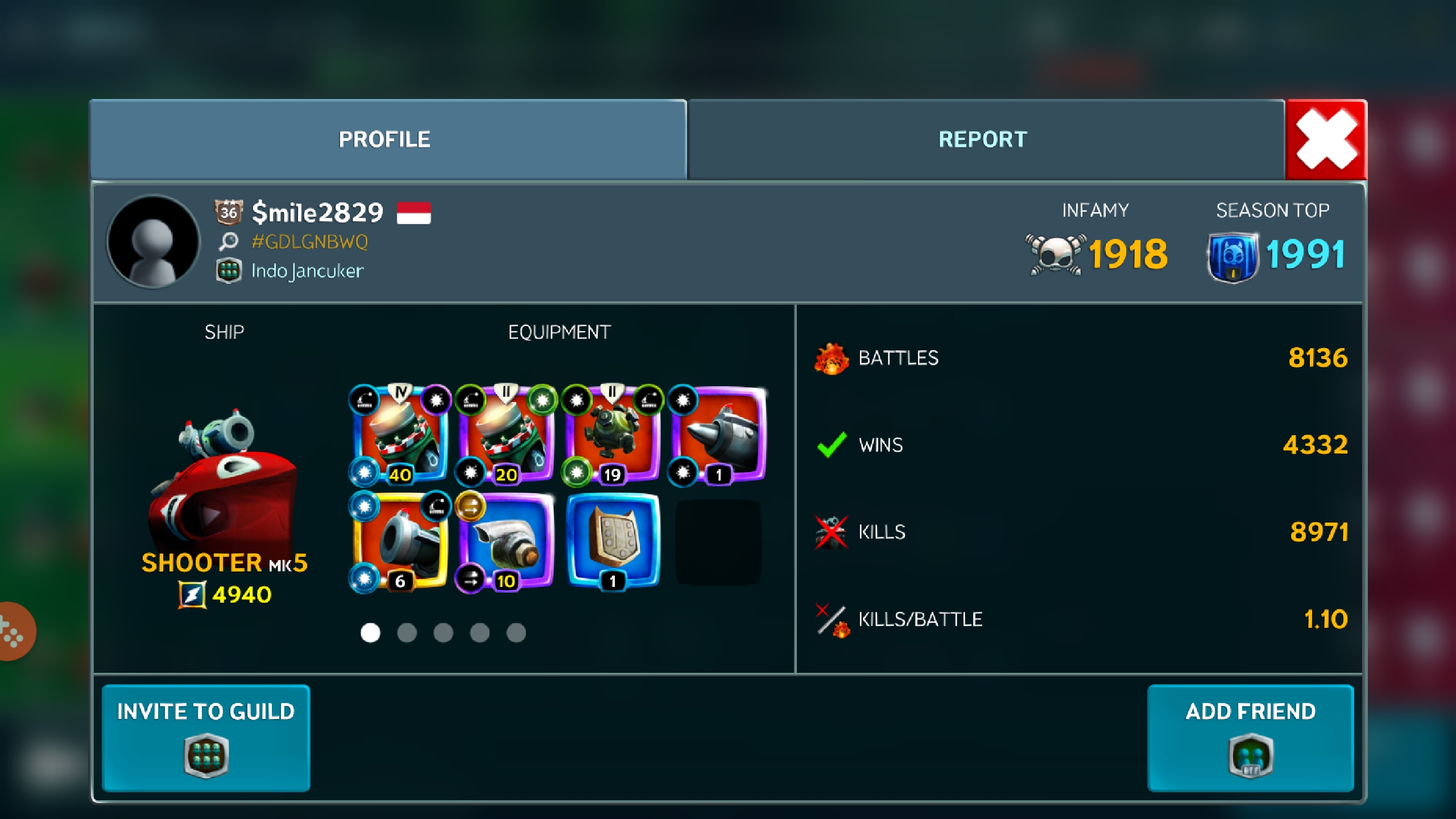Select the first loadout page dot

click(370, 632)
